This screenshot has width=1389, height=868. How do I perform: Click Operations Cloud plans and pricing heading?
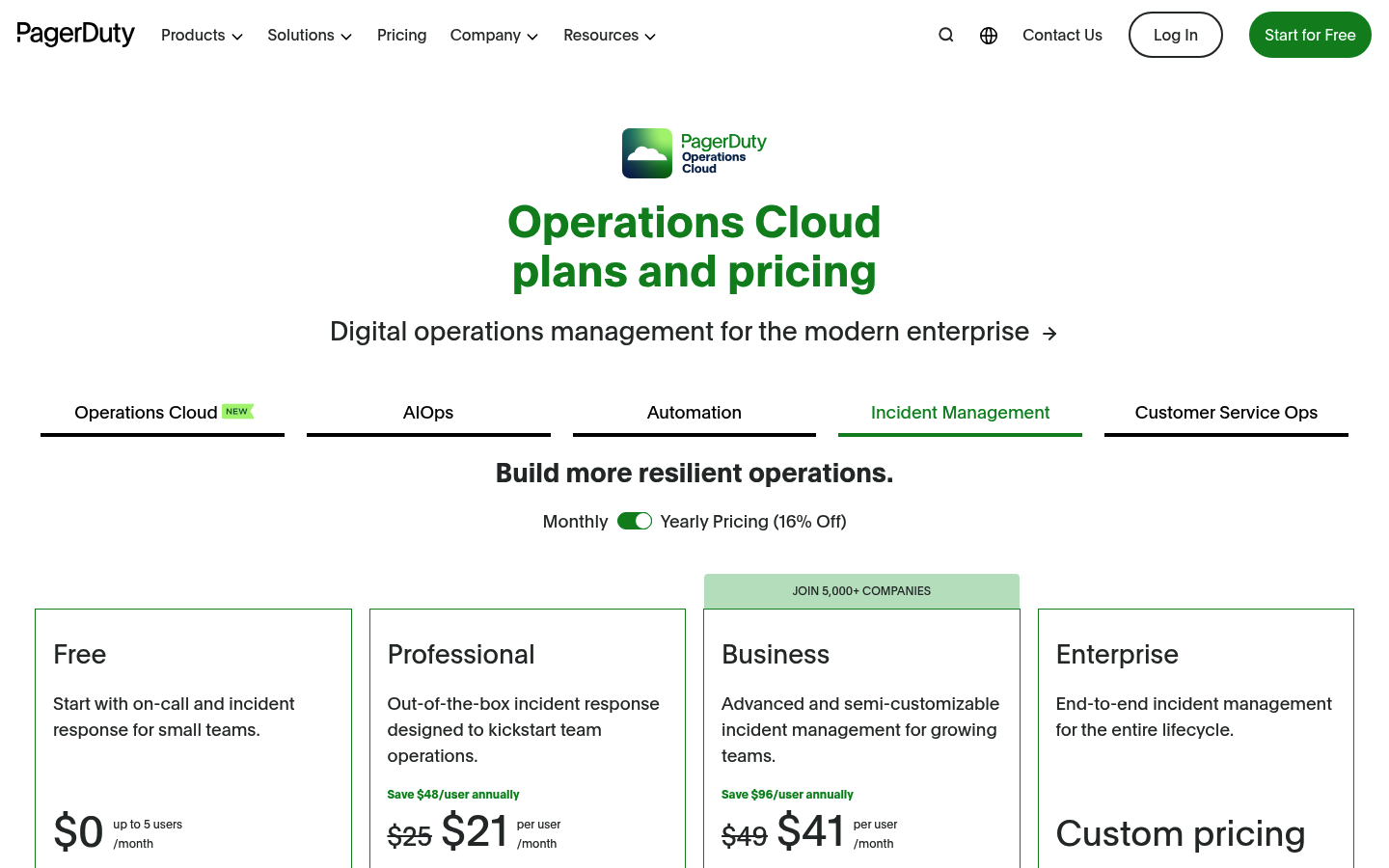coord(694,247)
